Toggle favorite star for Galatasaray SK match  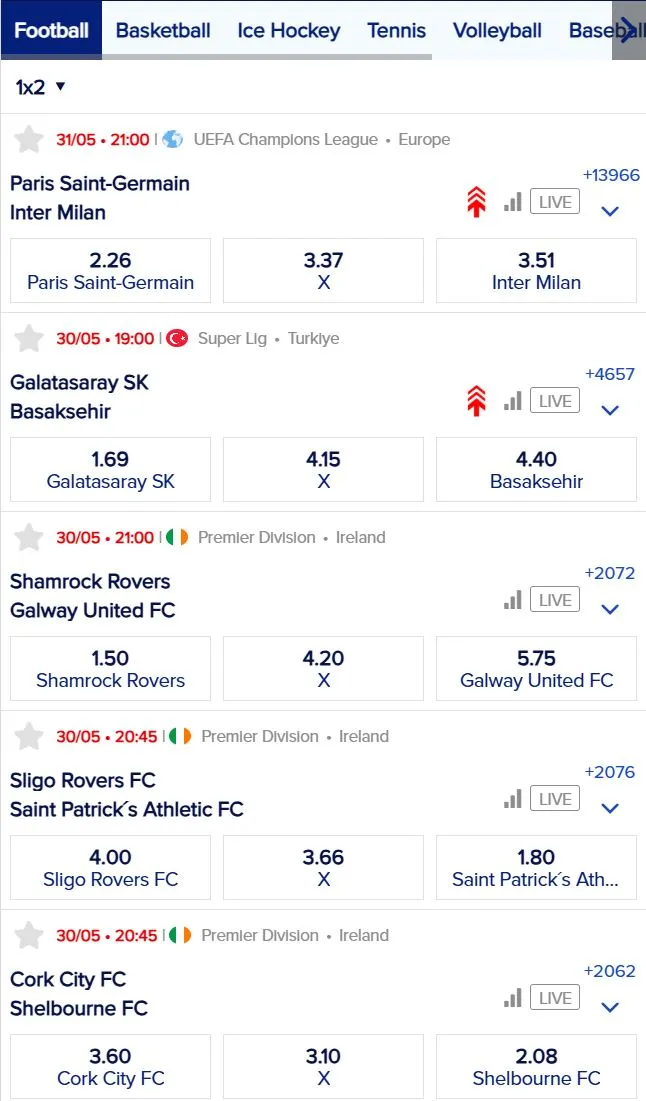coord(29,338)
